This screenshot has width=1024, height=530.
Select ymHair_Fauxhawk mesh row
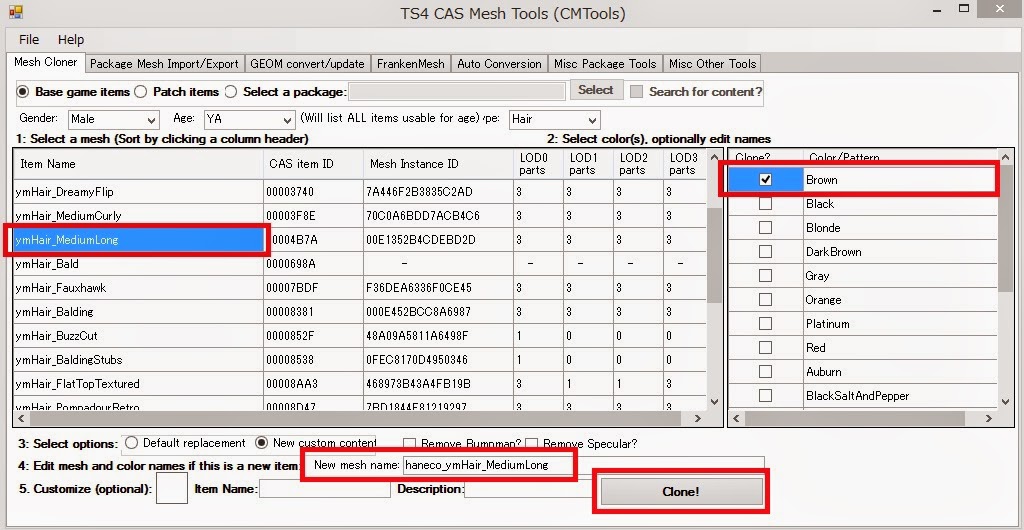point(359,288)
